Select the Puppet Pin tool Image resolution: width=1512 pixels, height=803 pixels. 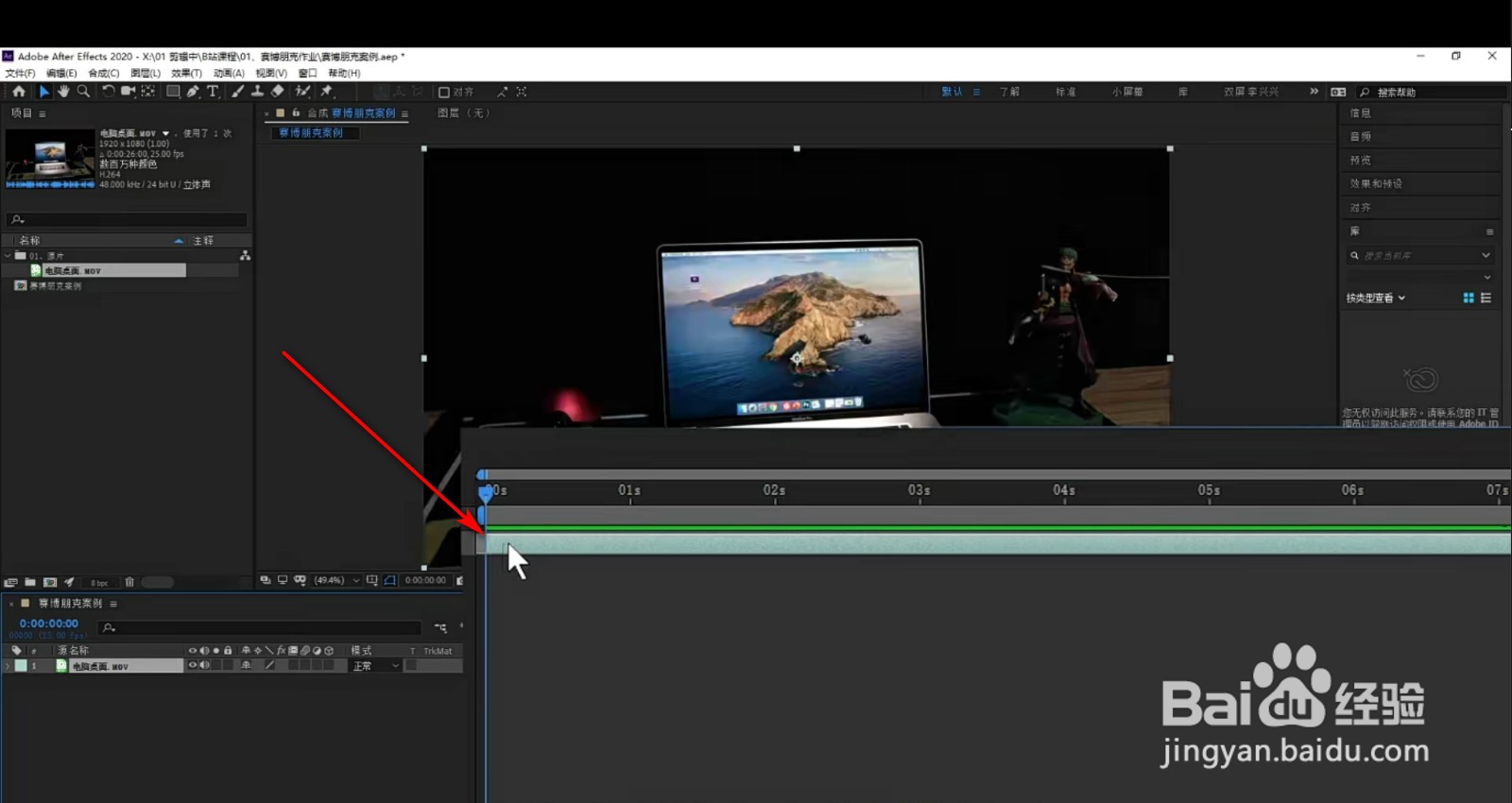coord(326,92)
